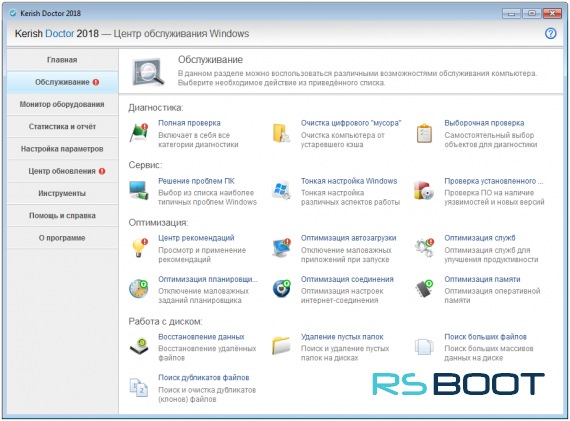This screenshot has width=570, height=421.
Task: Click the red alert badge beside Центр обновления
Action: coord(102,171)
